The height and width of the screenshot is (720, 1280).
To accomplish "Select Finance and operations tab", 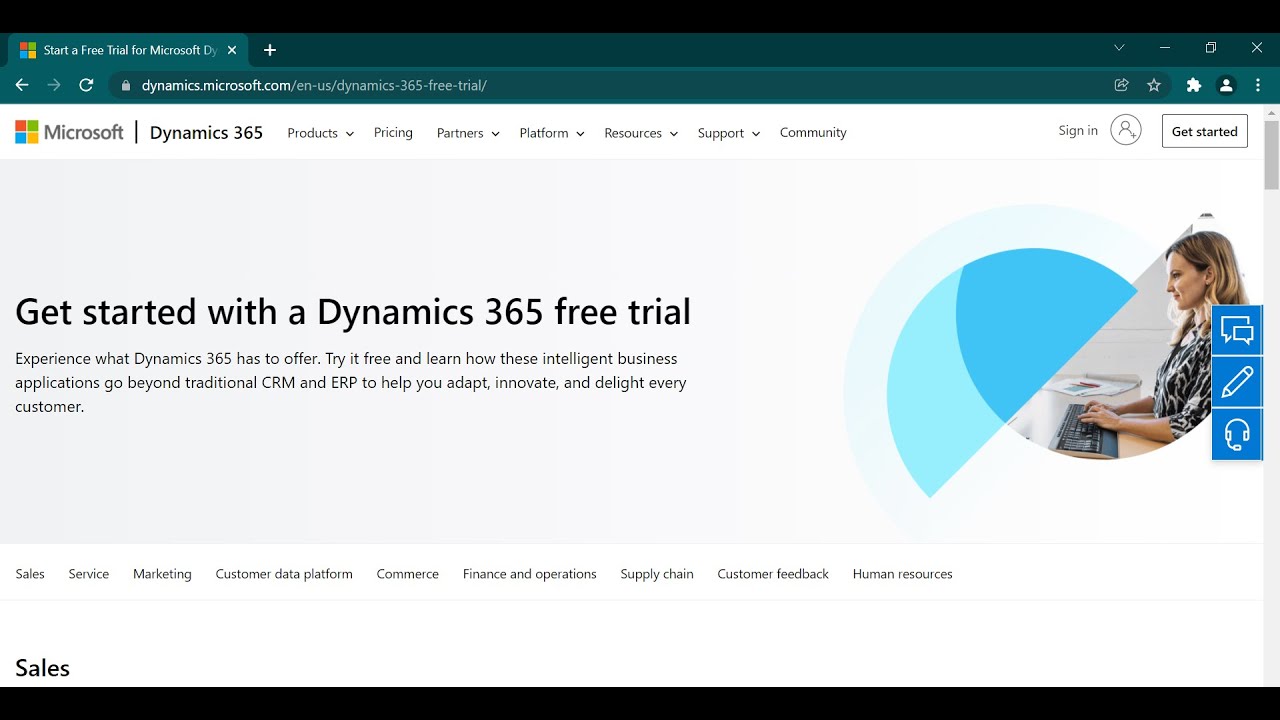I will [x=530, y=574].
